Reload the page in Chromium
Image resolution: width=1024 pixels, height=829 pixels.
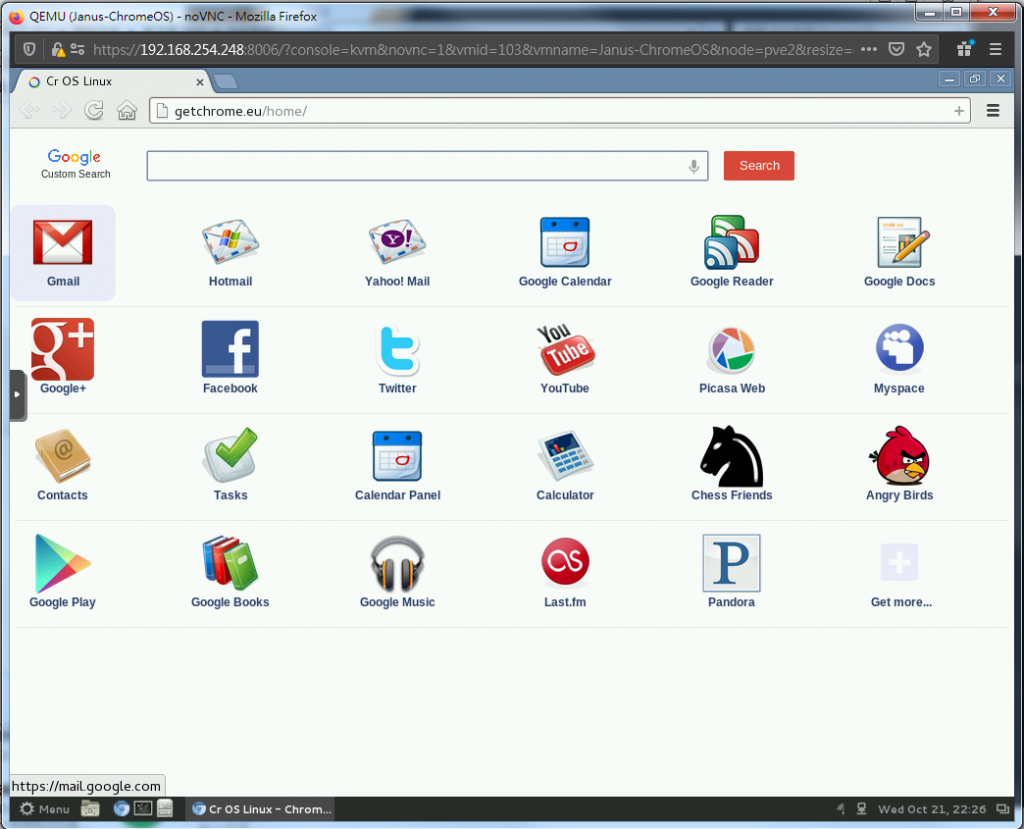point(94,110)
